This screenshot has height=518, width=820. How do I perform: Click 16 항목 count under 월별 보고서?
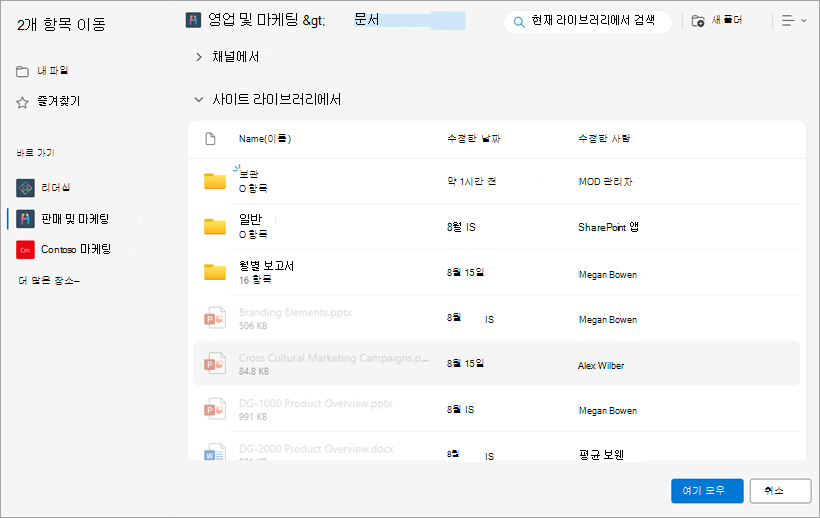[255, 280]
